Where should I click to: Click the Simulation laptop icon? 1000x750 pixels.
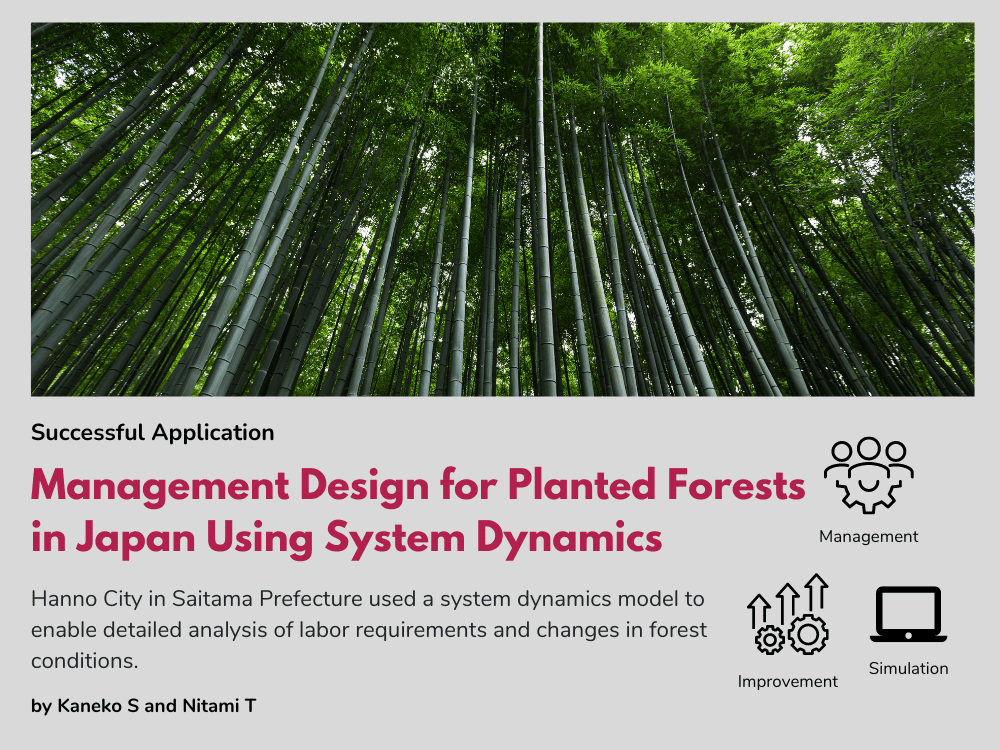coord(908,613)
